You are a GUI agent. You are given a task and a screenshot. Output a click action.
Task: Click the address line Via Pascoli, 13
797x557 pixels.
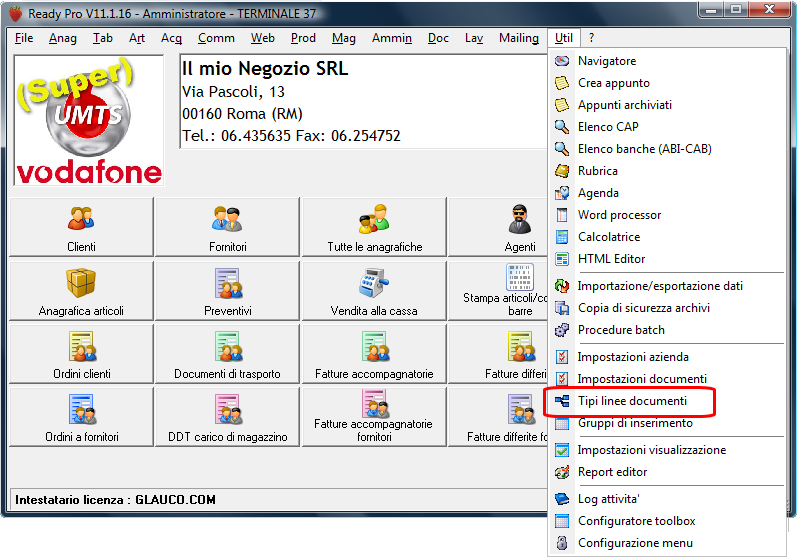pos(233,92)
